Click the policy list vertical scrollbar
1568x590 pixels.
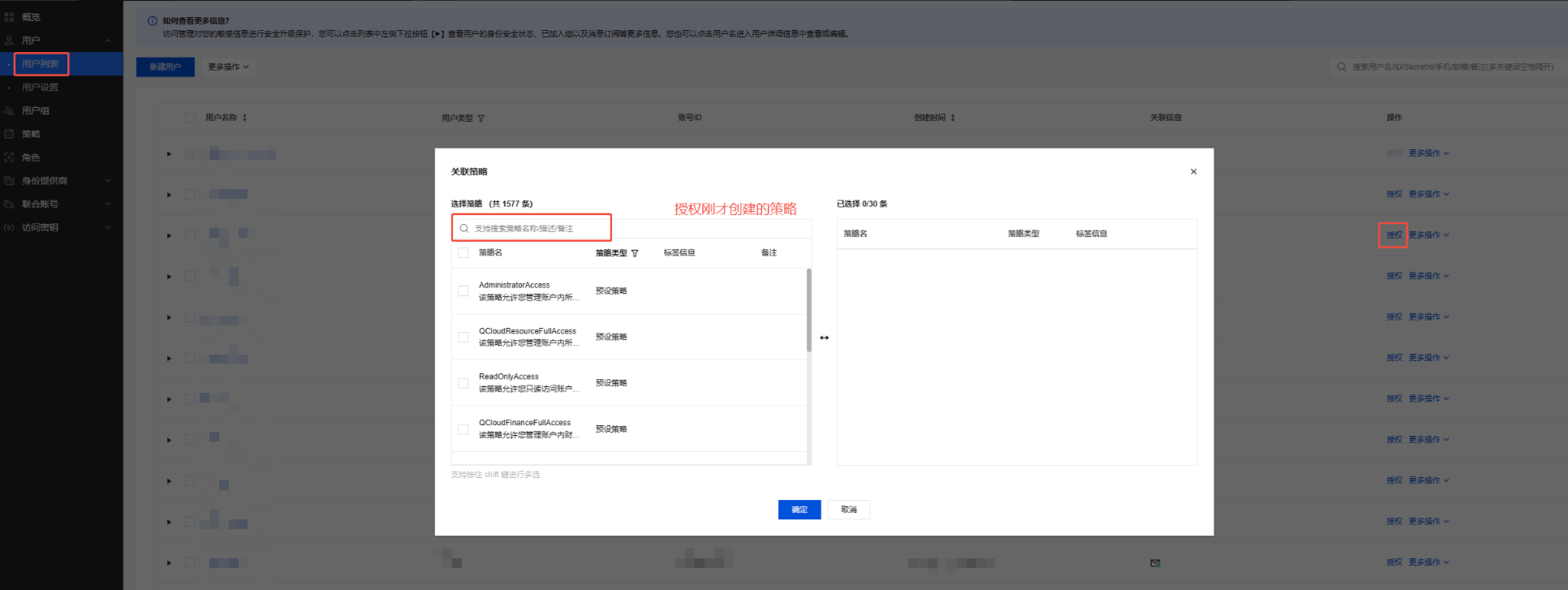click(809, 310)
